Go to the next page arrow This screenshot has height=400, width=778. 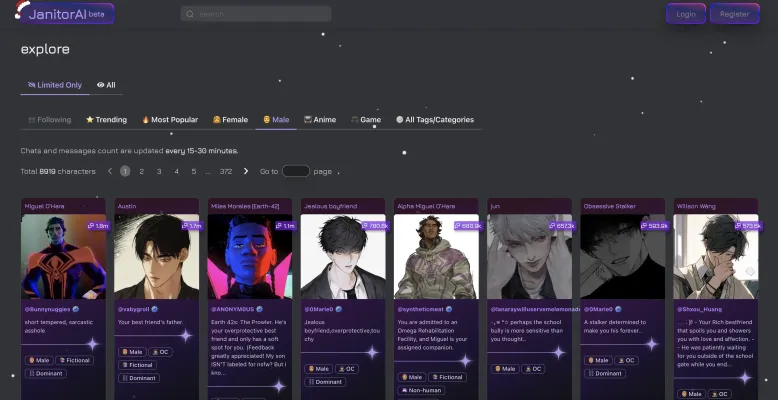point(246,171)
